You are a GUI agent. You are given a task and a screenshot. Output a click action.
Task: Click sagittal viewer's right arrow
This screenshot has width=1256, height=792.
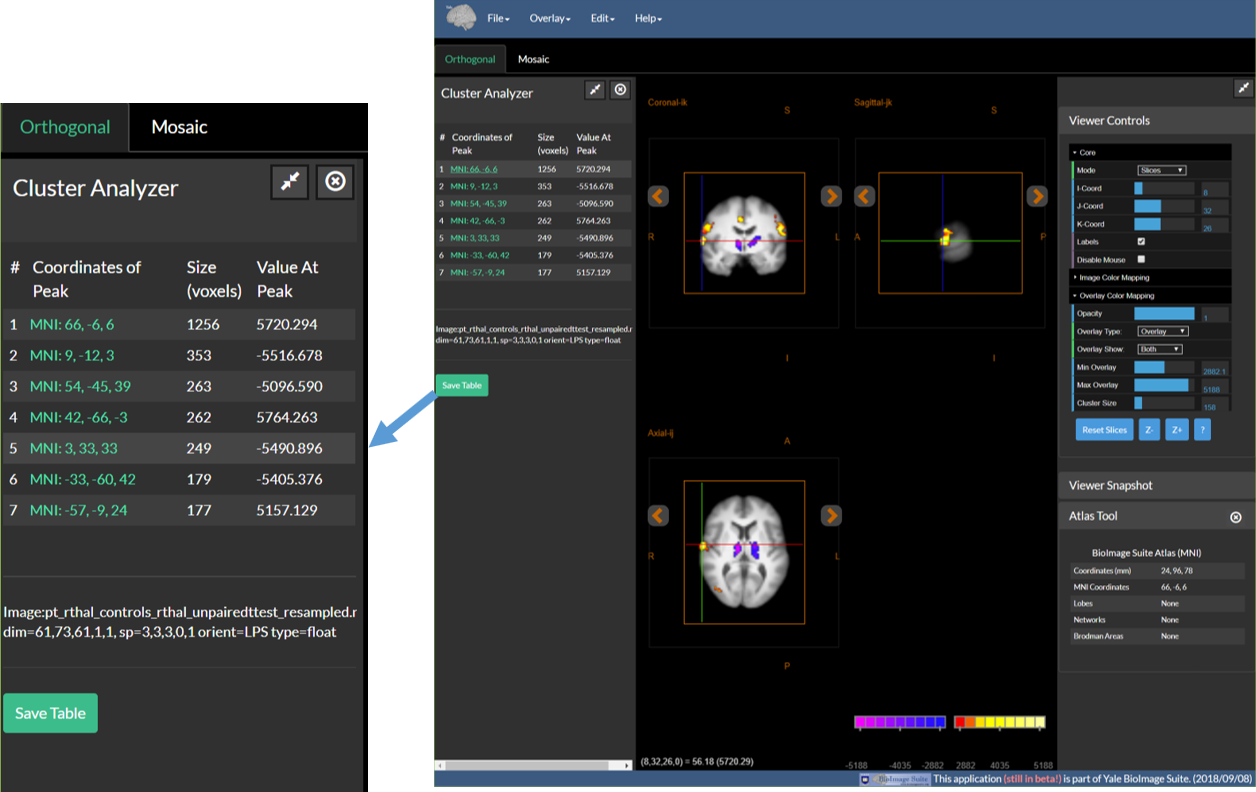point(1037,196)
